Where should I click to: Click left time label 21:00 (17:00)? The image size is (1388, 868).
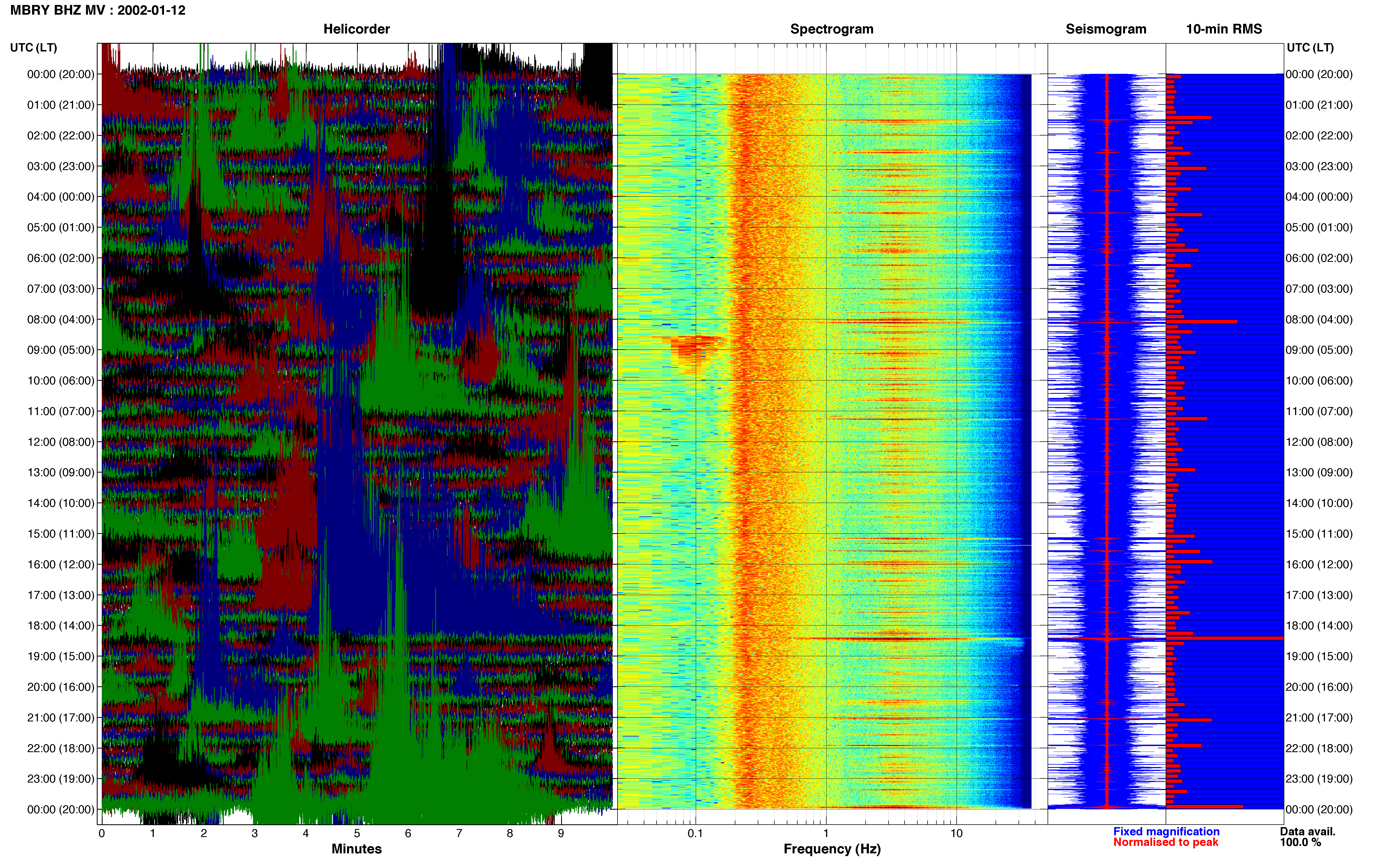pos(61,718)
